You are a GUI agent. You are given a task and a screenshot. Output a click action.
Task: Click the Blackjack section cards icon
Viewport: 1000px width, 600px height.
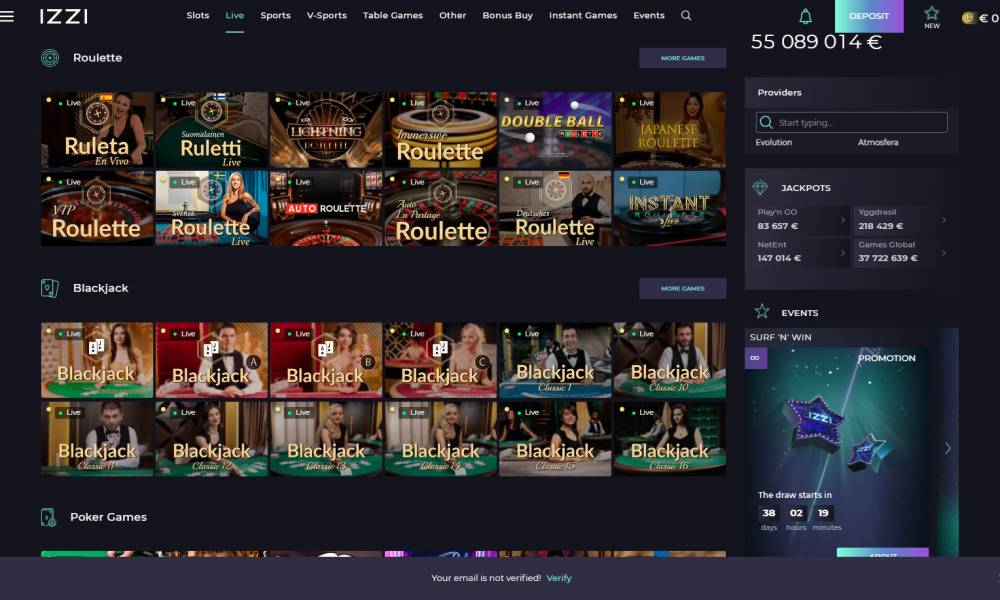tap(49, 288)
